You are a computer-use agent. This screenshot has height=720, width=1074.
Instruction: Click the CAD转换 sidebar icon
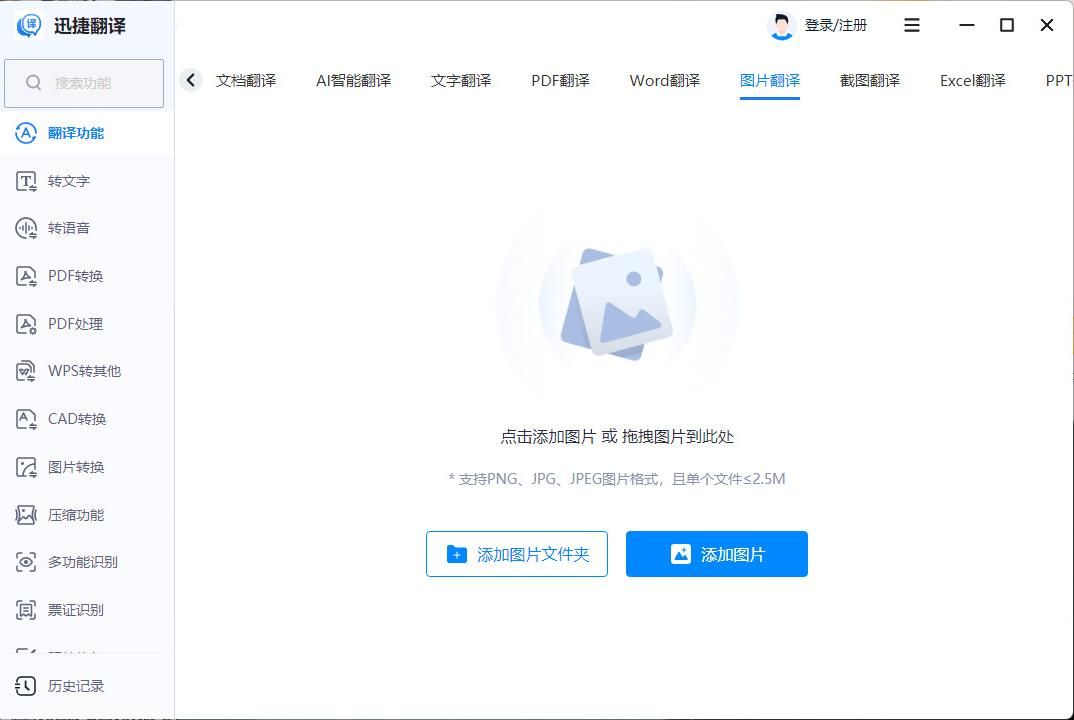click(x=26, y=419)
